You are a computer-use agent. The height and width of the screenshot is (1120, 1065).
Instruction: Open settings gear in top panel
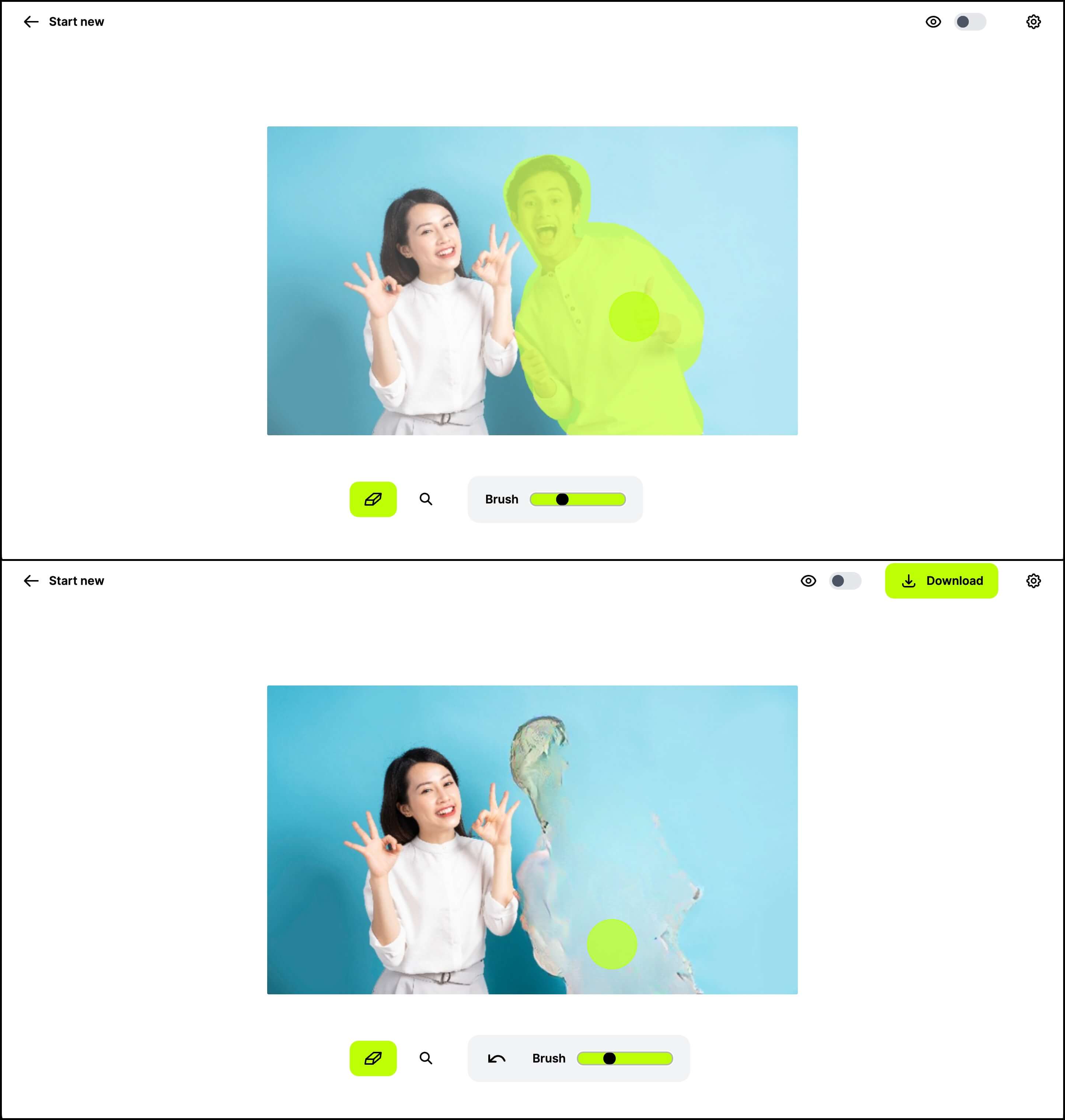[1033, 22]
